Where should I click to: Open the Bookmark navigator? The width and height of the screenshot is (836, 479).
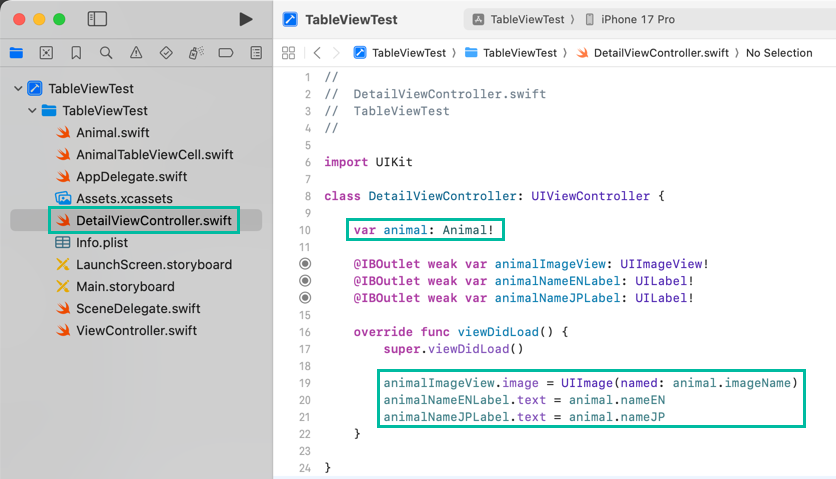tap(76, 53)
